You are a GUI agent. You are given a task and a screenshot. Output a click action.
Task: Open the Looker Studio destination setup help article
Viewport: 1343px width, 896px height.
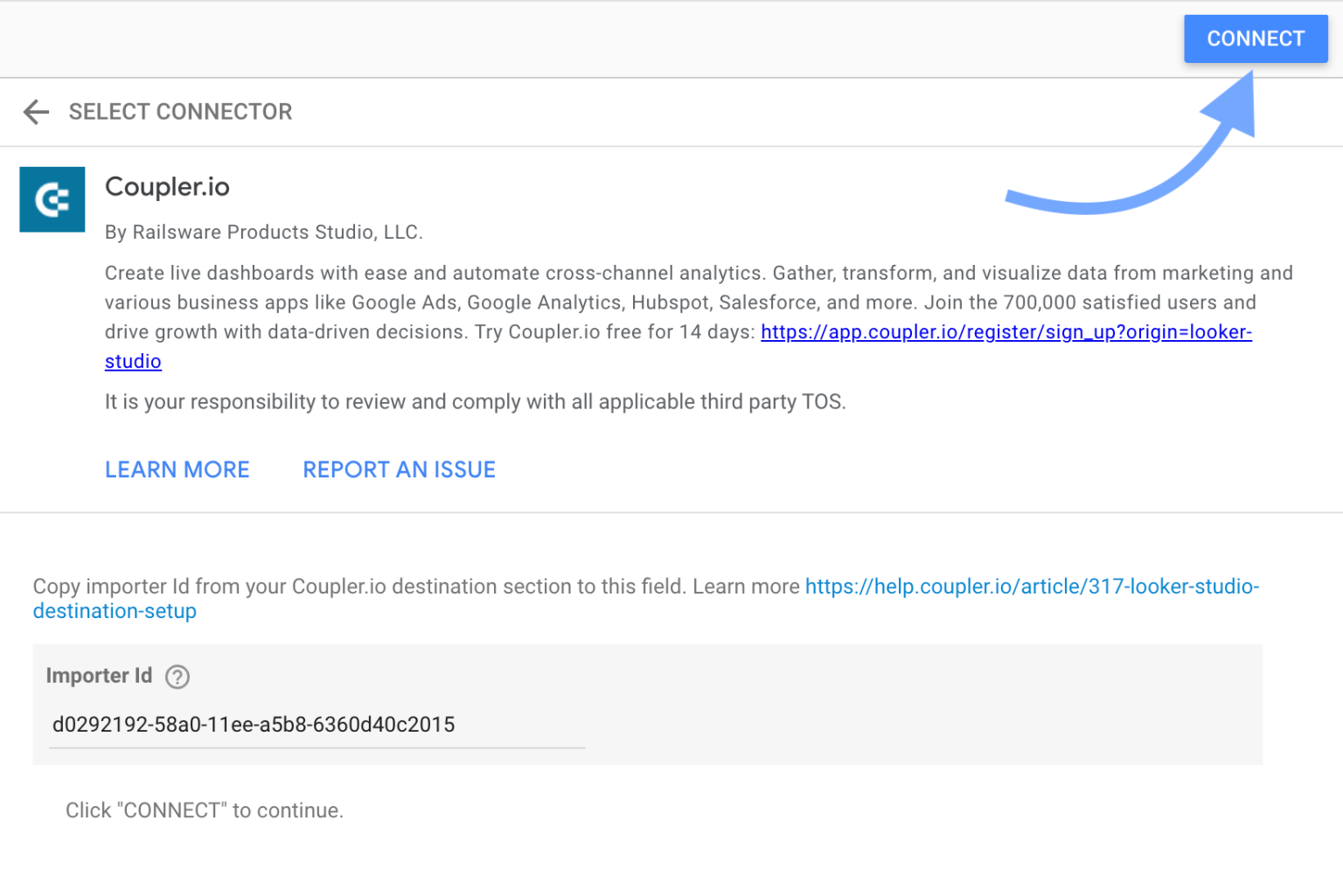coord(1032,587)
